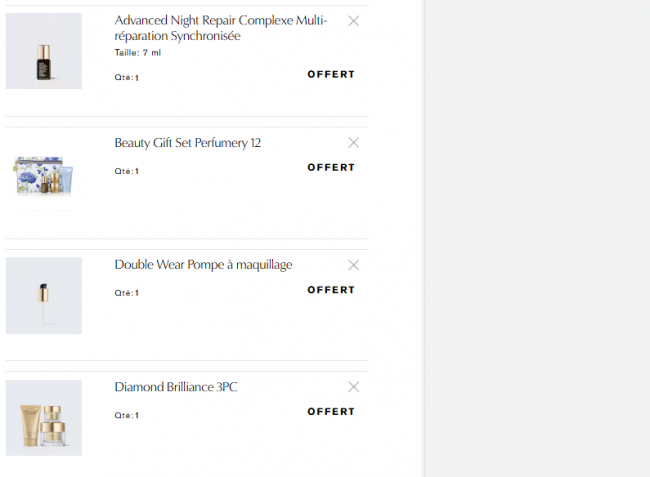Click OFFERT label for Double Wear pump
Viewport: 650px width, 477px height.
[x=331, y=290]
